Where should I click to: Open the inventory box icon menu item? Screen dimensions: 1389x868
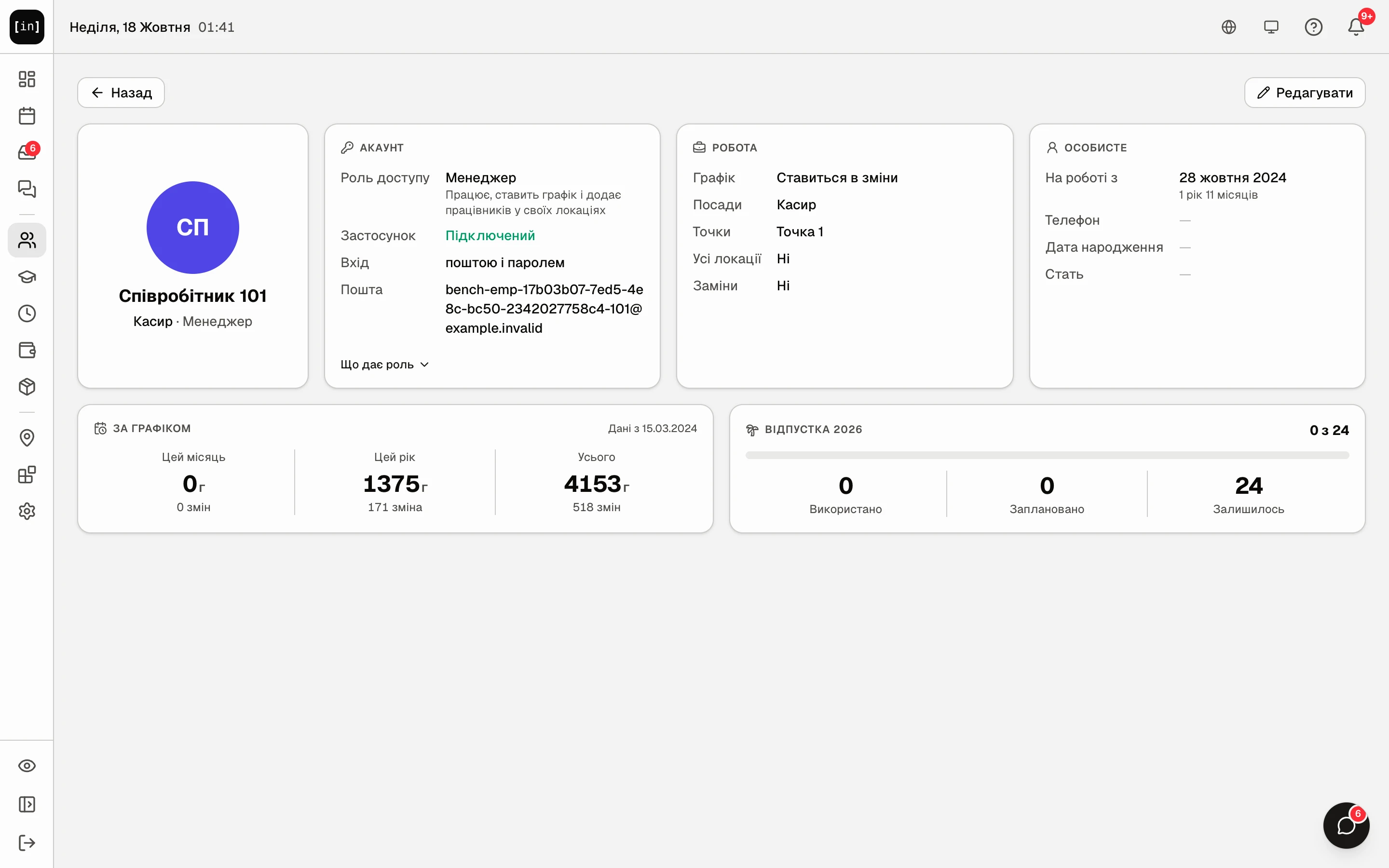(27, 387)
